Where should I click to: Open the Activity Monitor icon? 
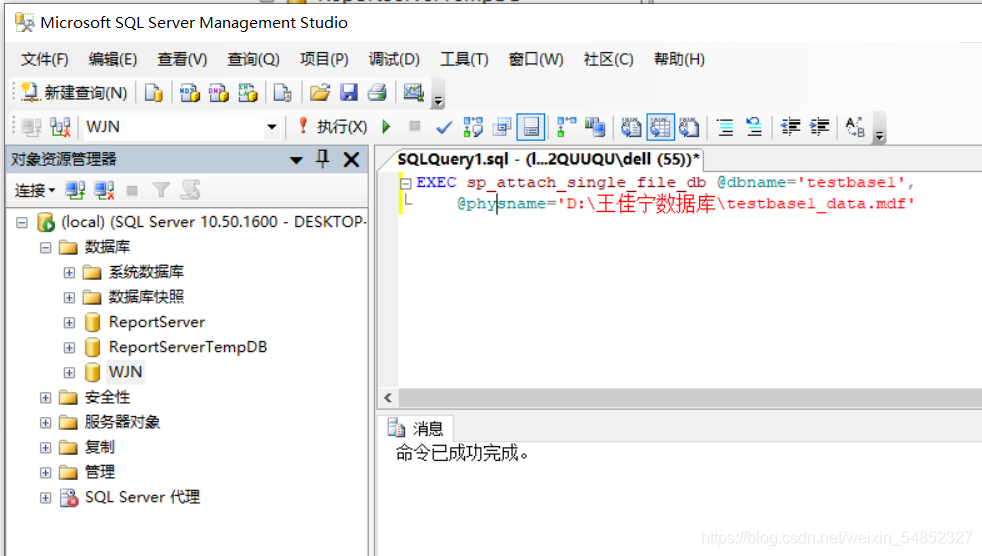(x=413, y=93)
